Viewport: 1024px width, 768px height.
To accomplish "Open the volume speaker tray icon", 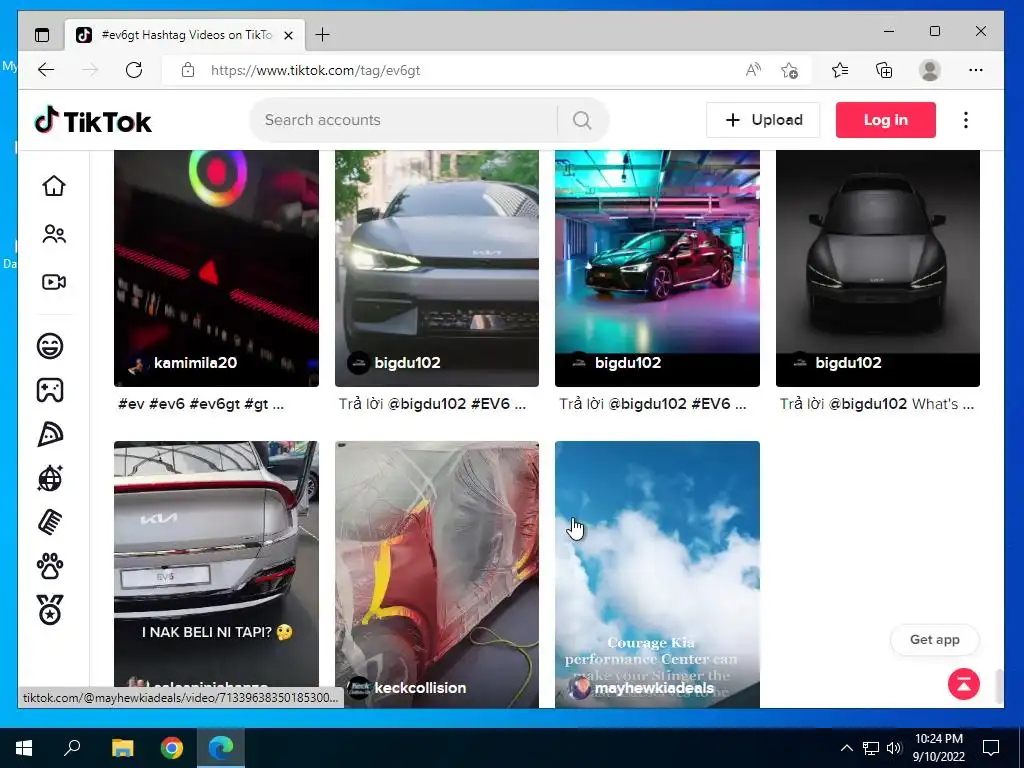I will [894, 748].
